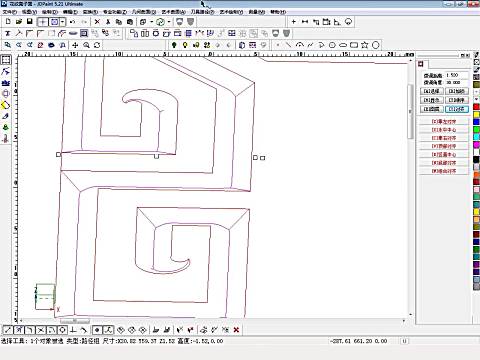The width and height of the screenshot is (480, 360).
Task: Select the star shape drawing tool
Action: click(365, 45)
